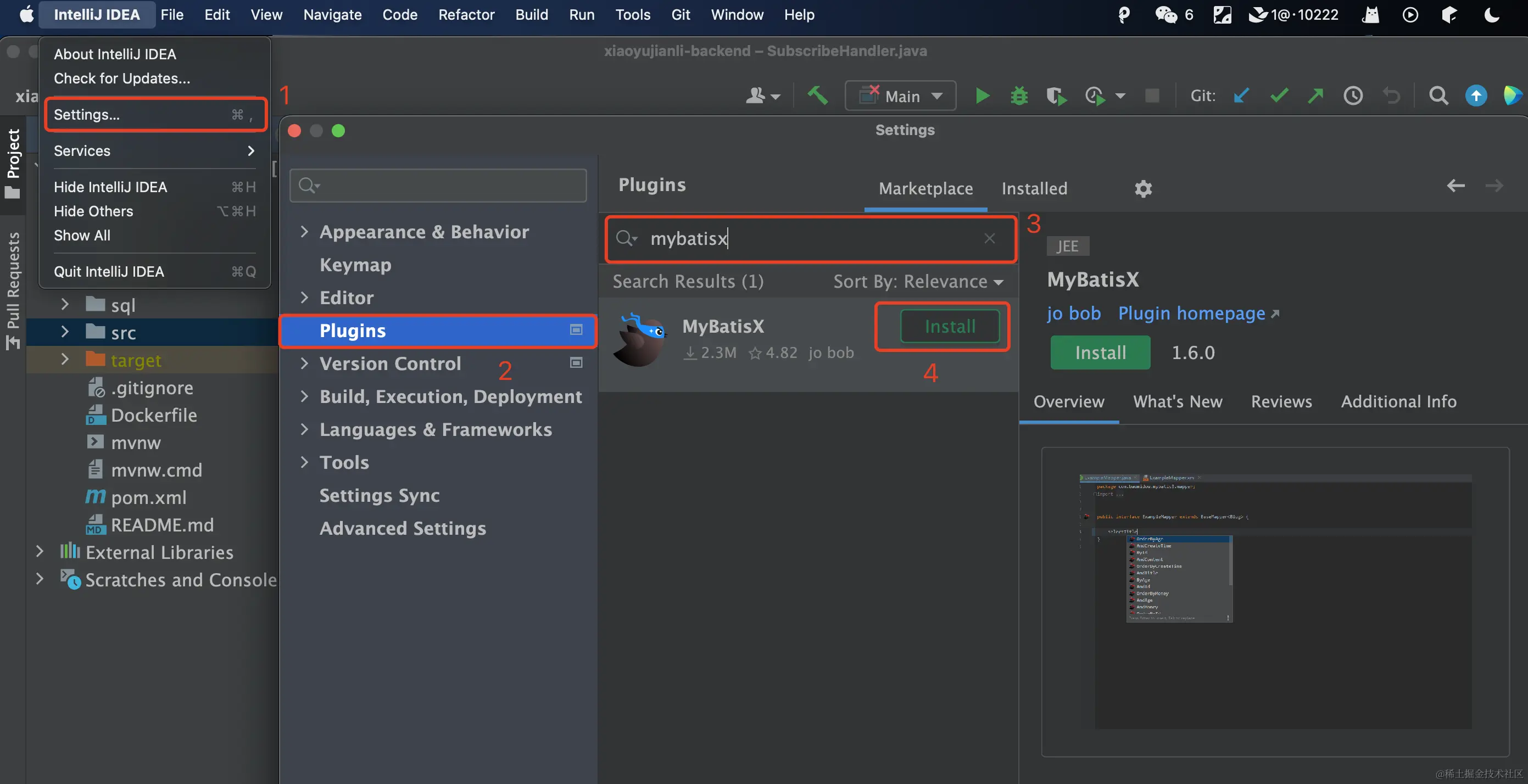Go back with left arrow in Settings
This screenshot has width=1528, height=784.
(x=1455, y=186)
